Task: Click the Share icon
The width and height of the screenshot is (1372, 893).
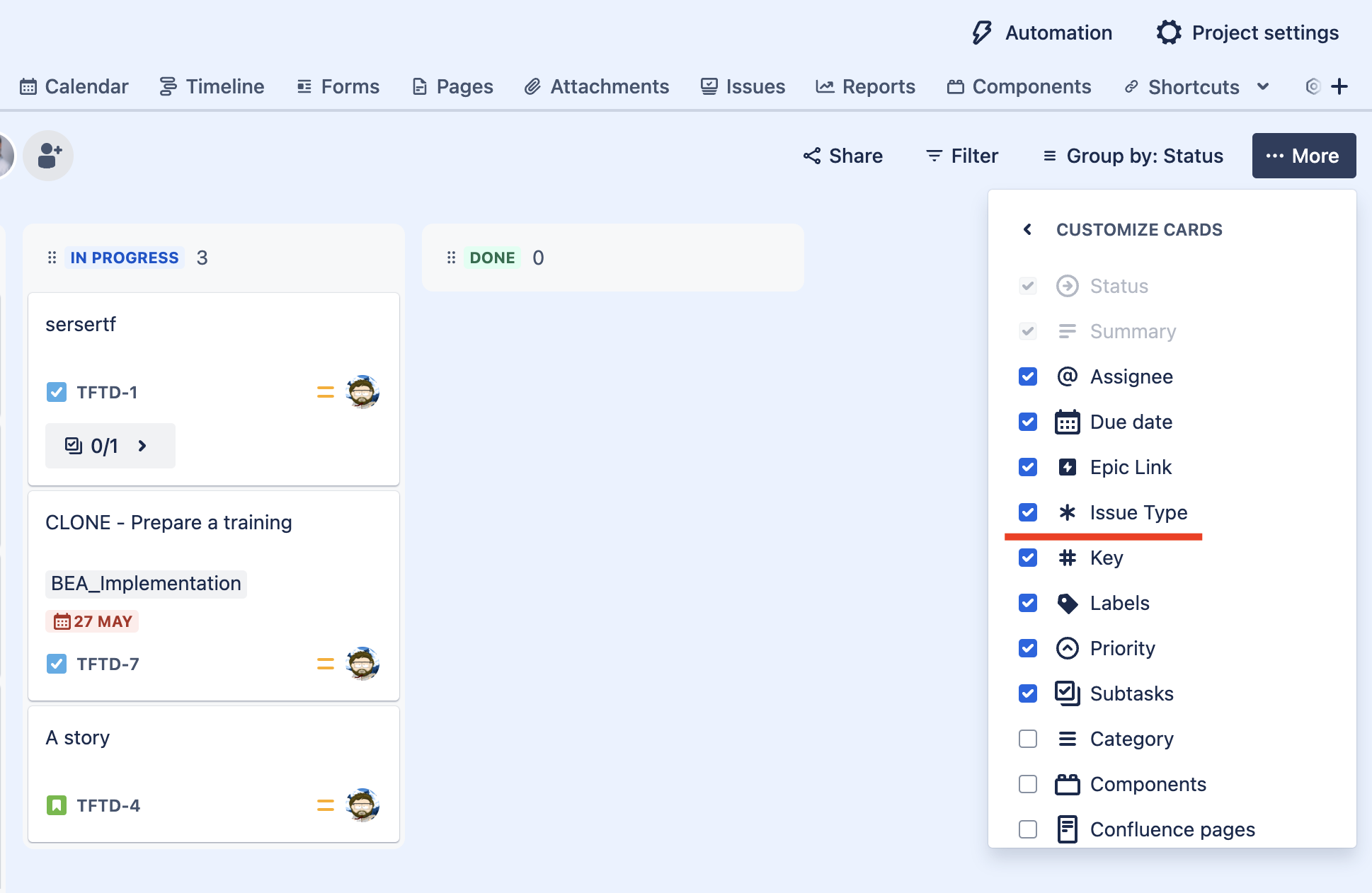Action: click(x=811, y=156)
